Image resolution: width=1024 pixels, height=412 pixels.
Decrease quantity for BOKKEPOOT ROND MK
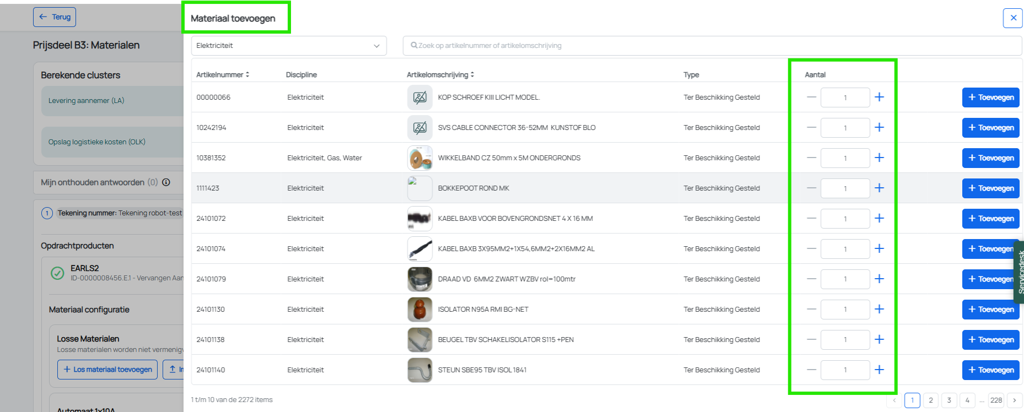click(811, 188)
